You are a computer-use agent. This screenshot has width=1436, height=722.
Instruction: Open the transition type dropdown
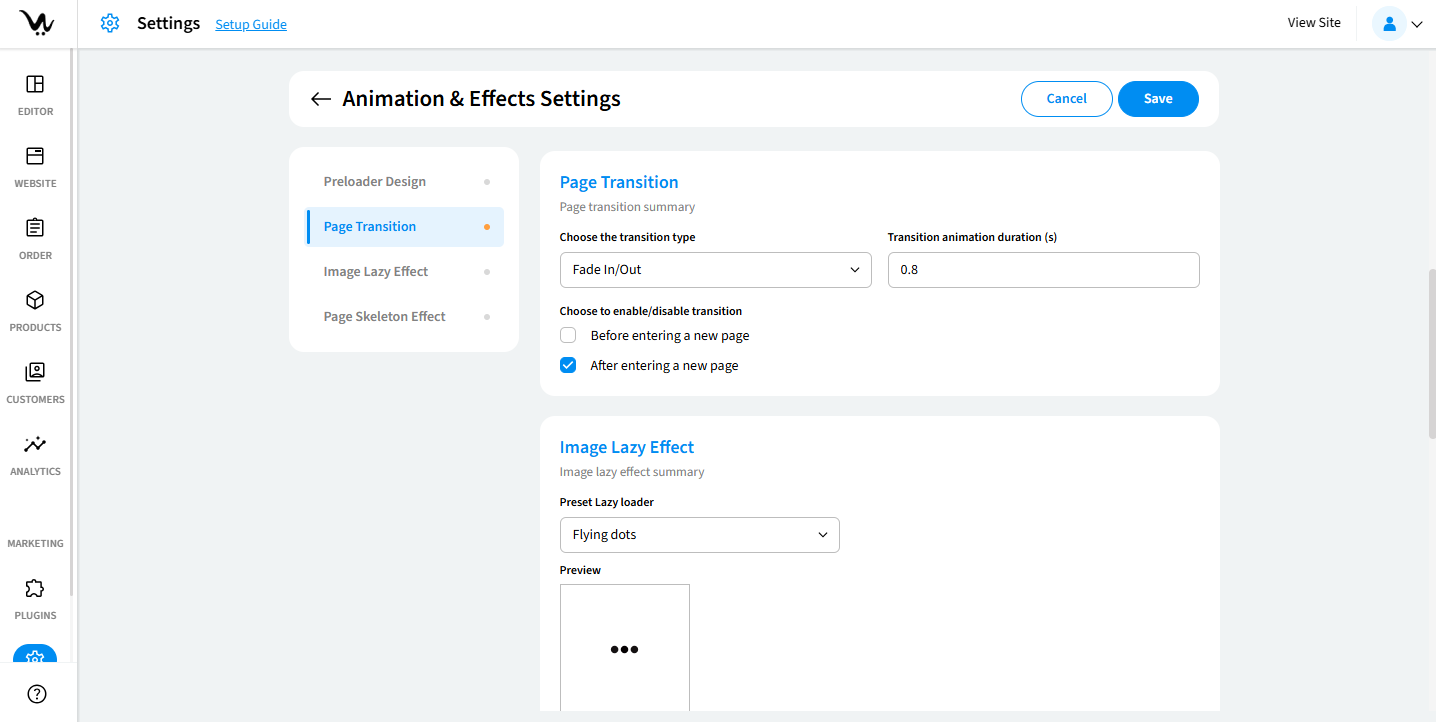coord(715,270)
